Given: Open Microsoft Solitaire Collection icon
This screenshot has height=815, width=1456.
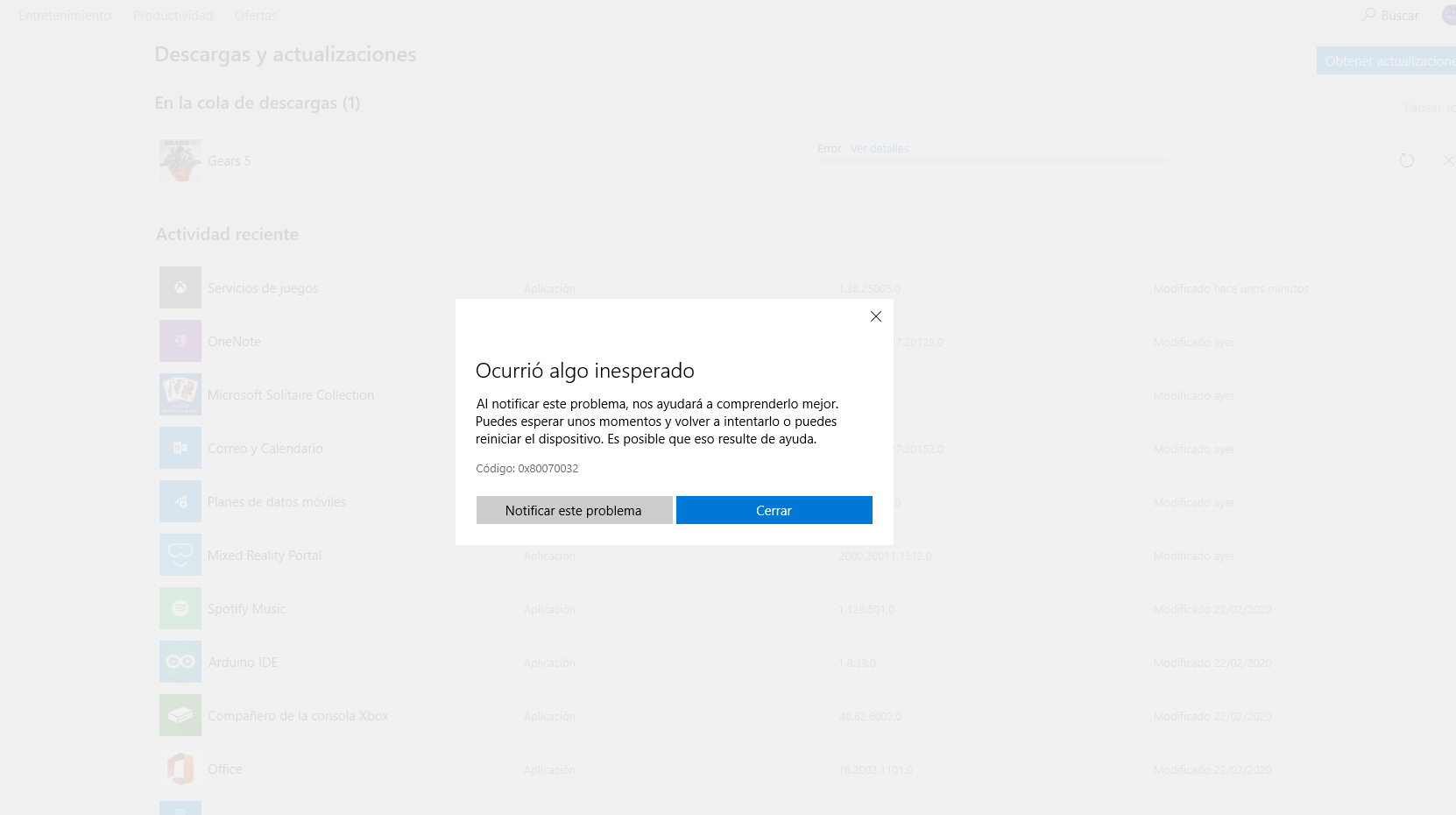Looking at the screenshot, I should click(180, 394).
